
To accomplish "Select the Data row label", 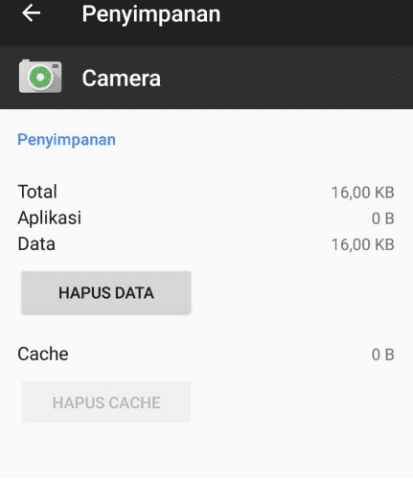I will [x=36, y=244].
